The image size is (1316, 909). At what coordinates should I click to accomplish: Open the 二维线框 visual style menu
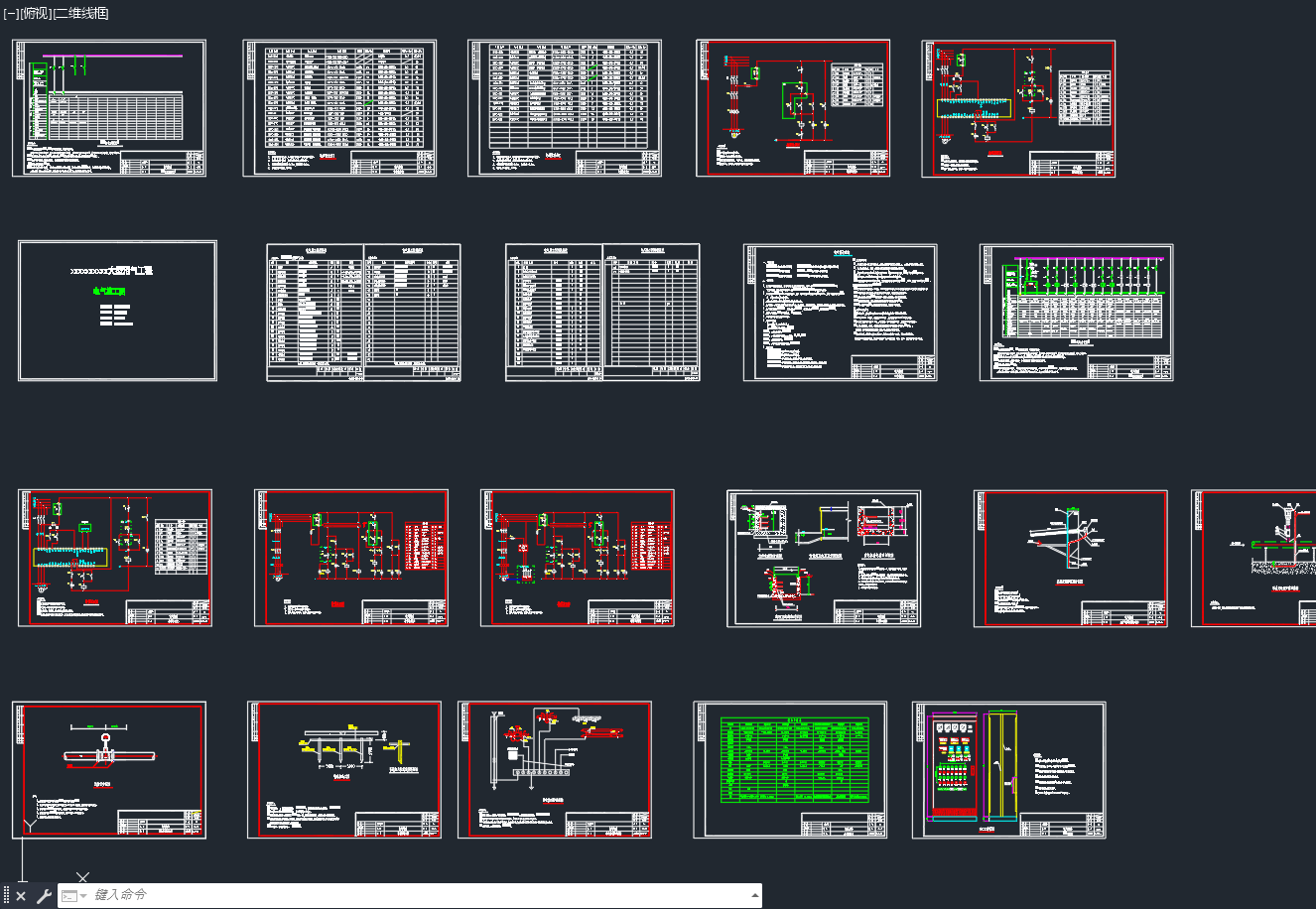(80, 13)
